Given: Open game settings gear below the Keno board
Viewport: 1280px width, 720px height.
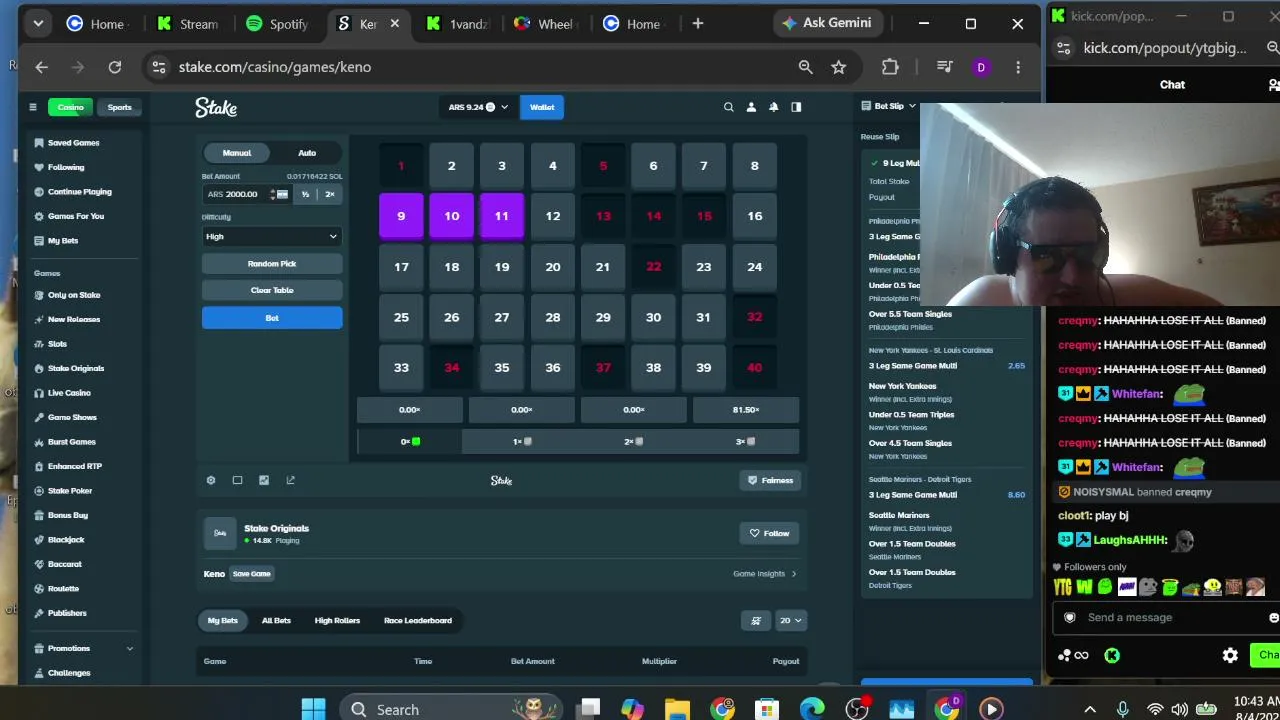Looking at the screenshot, I should coord(211,480).
